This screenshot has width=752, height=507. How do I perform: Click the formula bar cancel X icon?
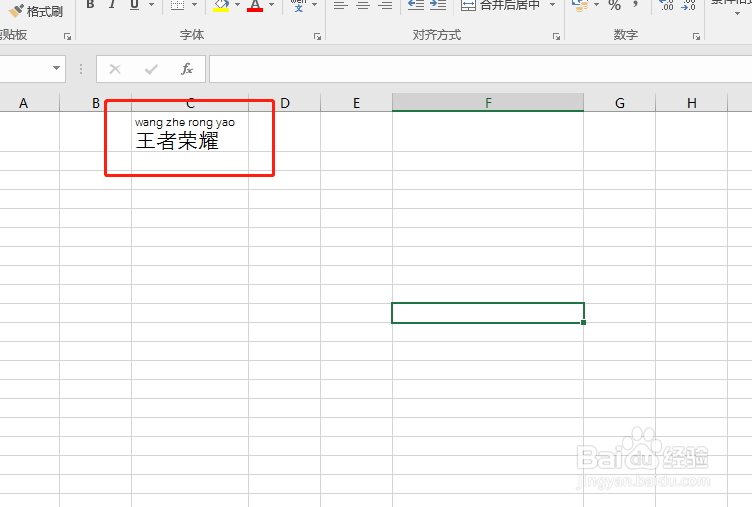coord(115,69)
